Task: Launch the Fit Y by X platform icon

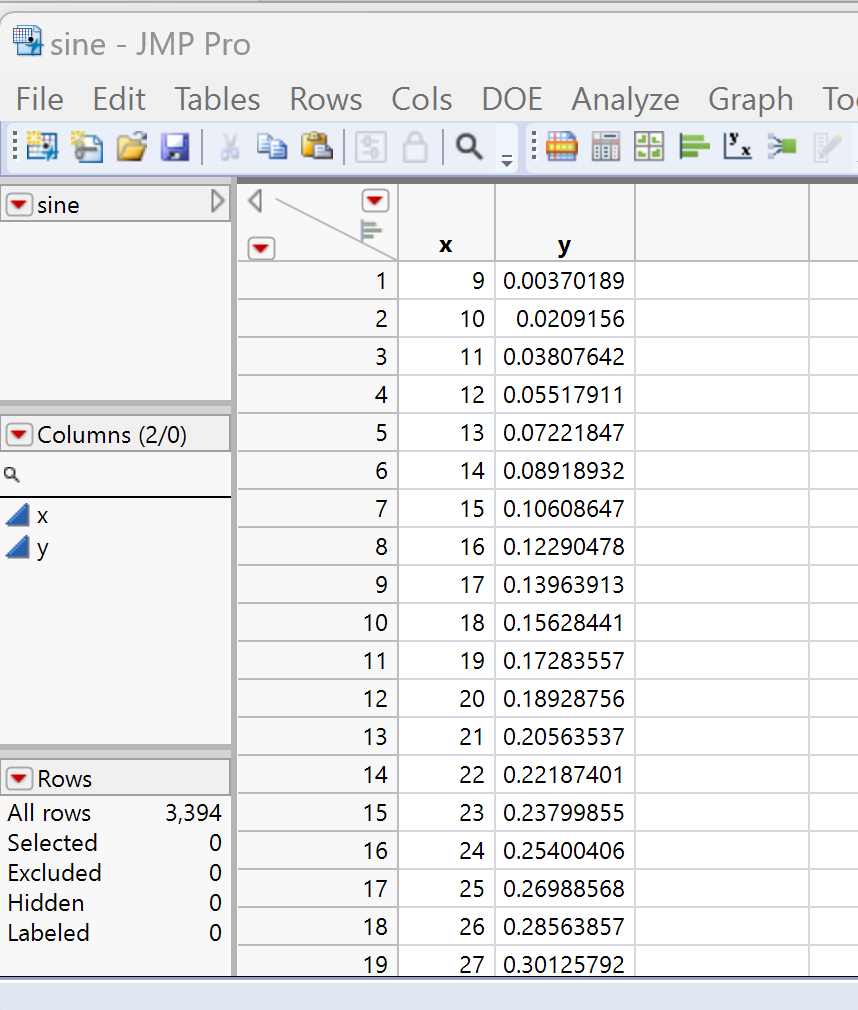Action: click(x=738, y=146)
